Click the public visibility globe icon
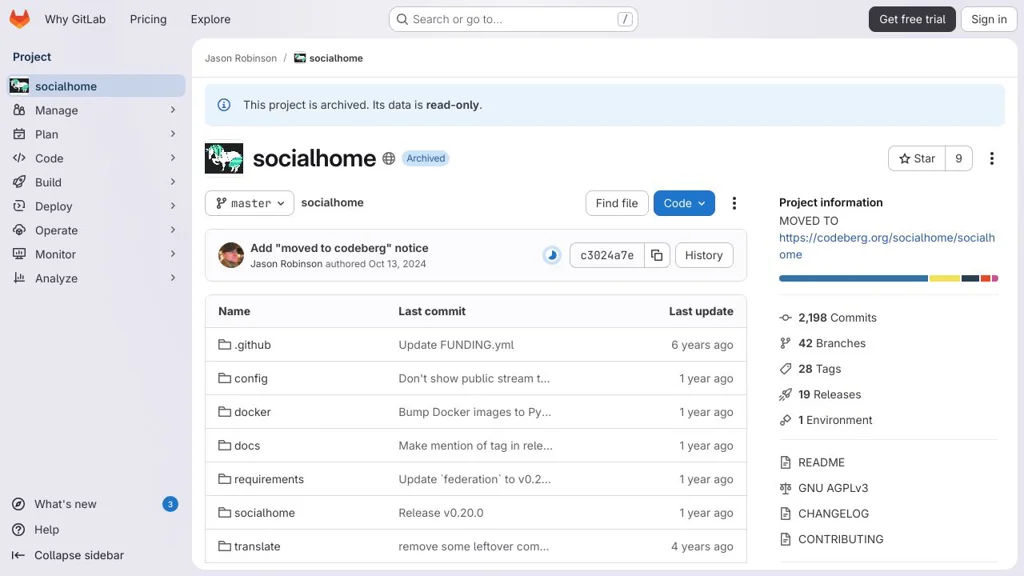Screen dimensions: 1024x576 pos(389,158)
